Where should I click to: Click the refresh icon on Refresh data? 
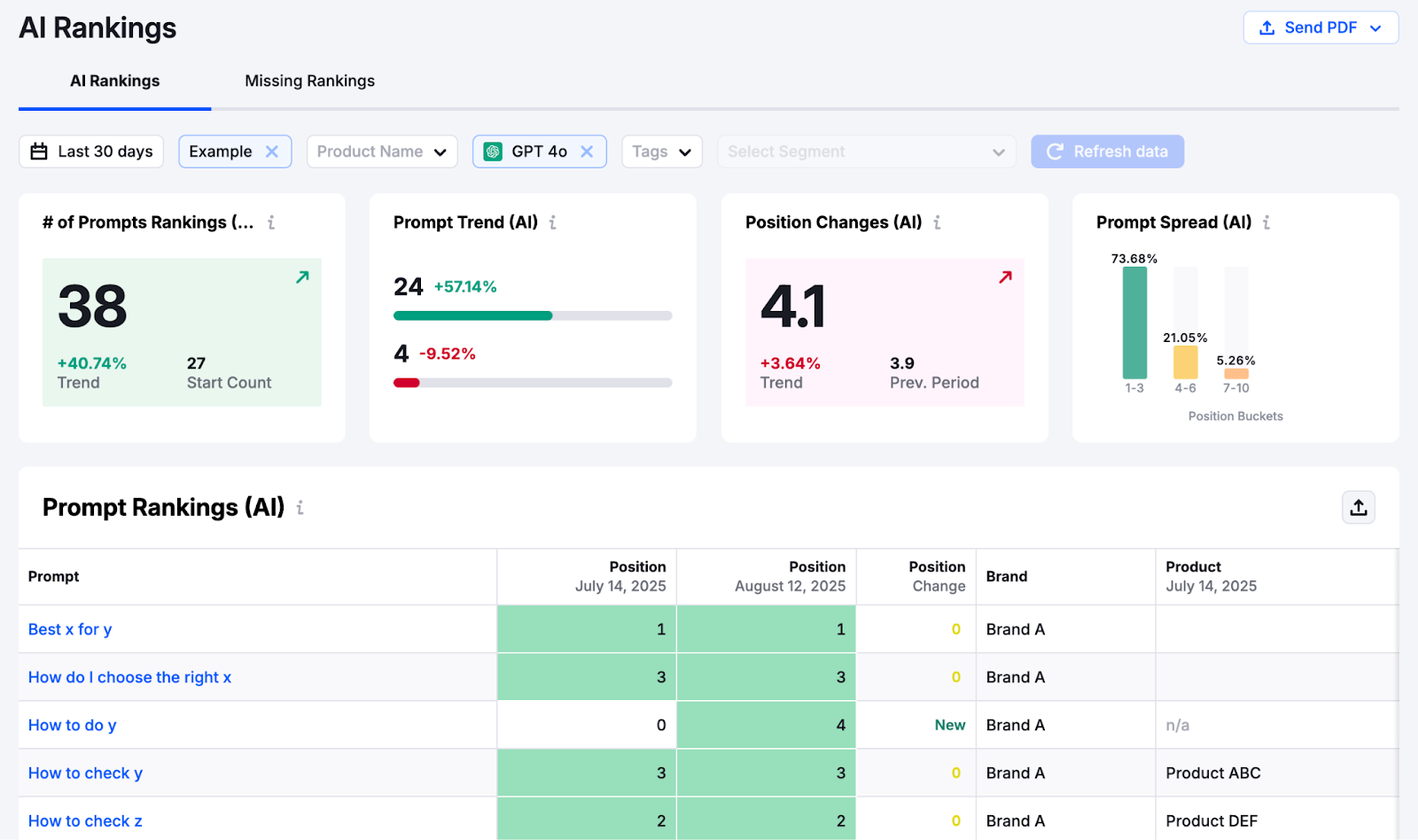1054,151
